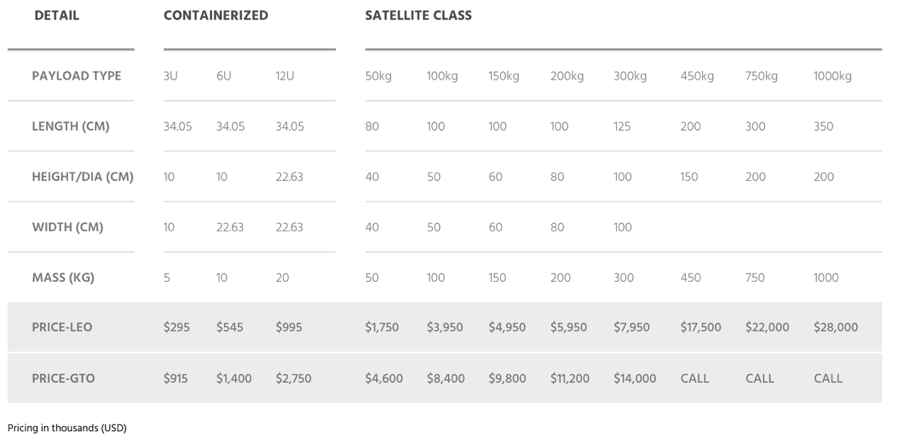Click the Pricing in thousands (USD) footnote
908x437 pixels.
pyautogui.click(x=67, y=428)
